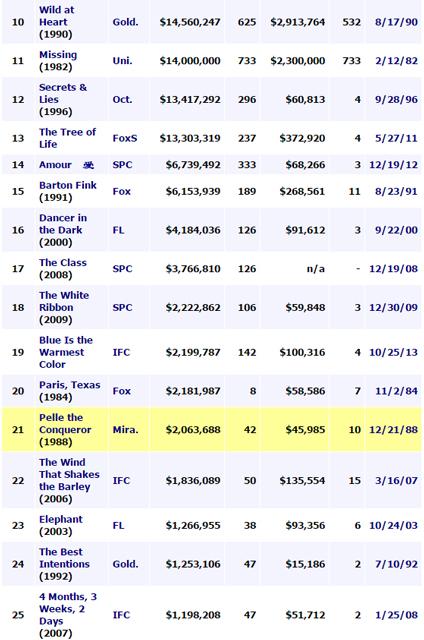Viewport: 424px width, 640px height.
Task: Select the Amour movie title
Action: [55, 165]
